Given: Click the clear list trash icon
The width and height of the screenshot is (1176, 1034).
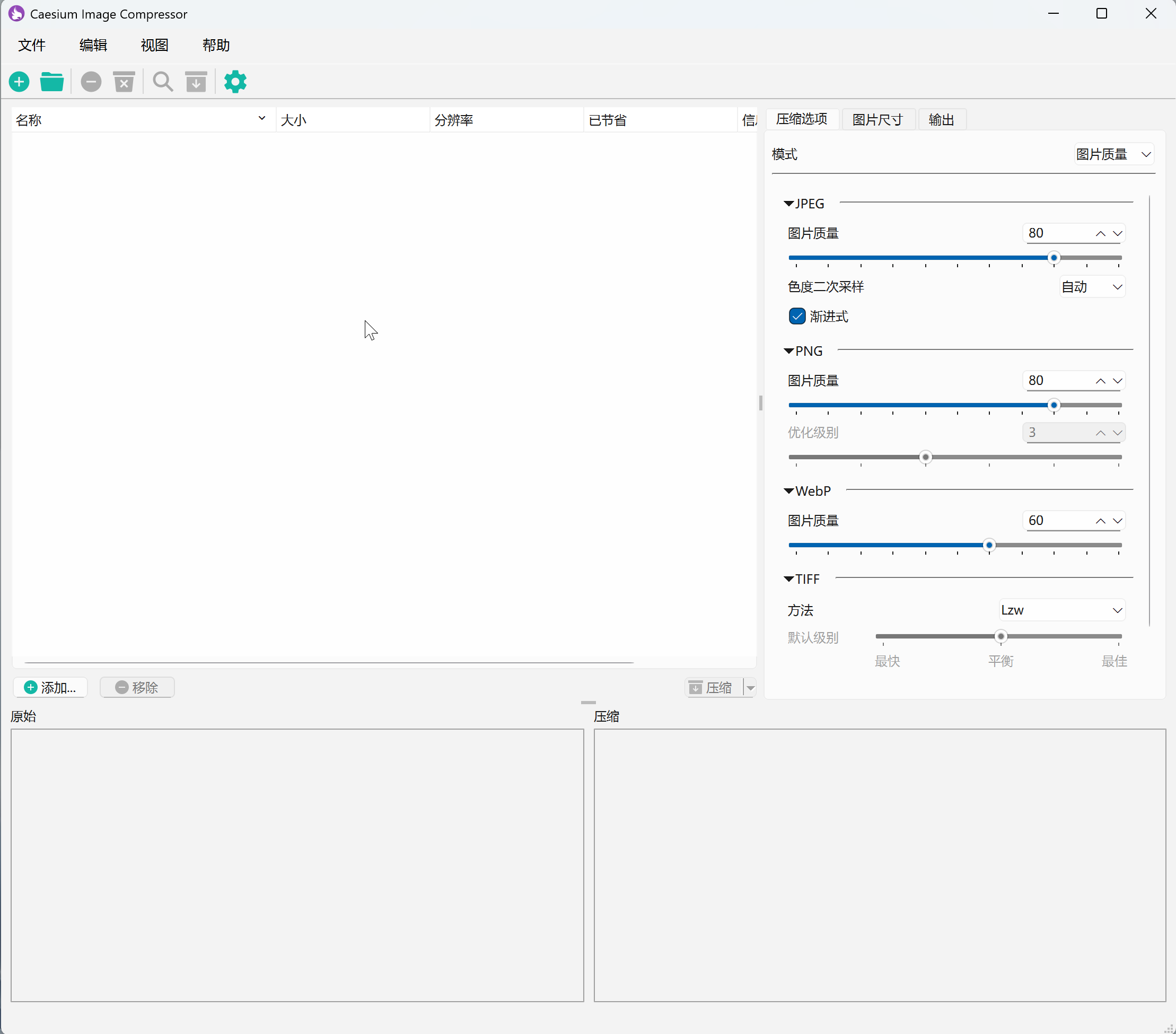Looking at the screenshot, I should point(124,82).
